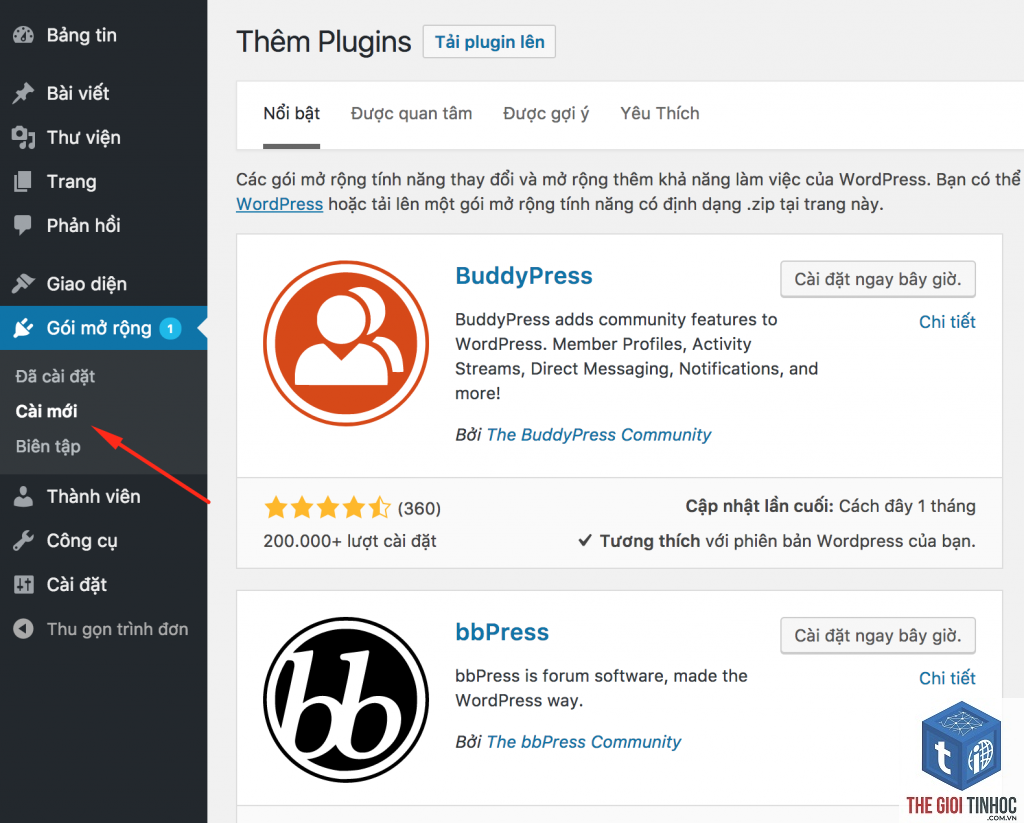
Task: Open Chi tiết for BuddyPress
Action: [947, 322]
